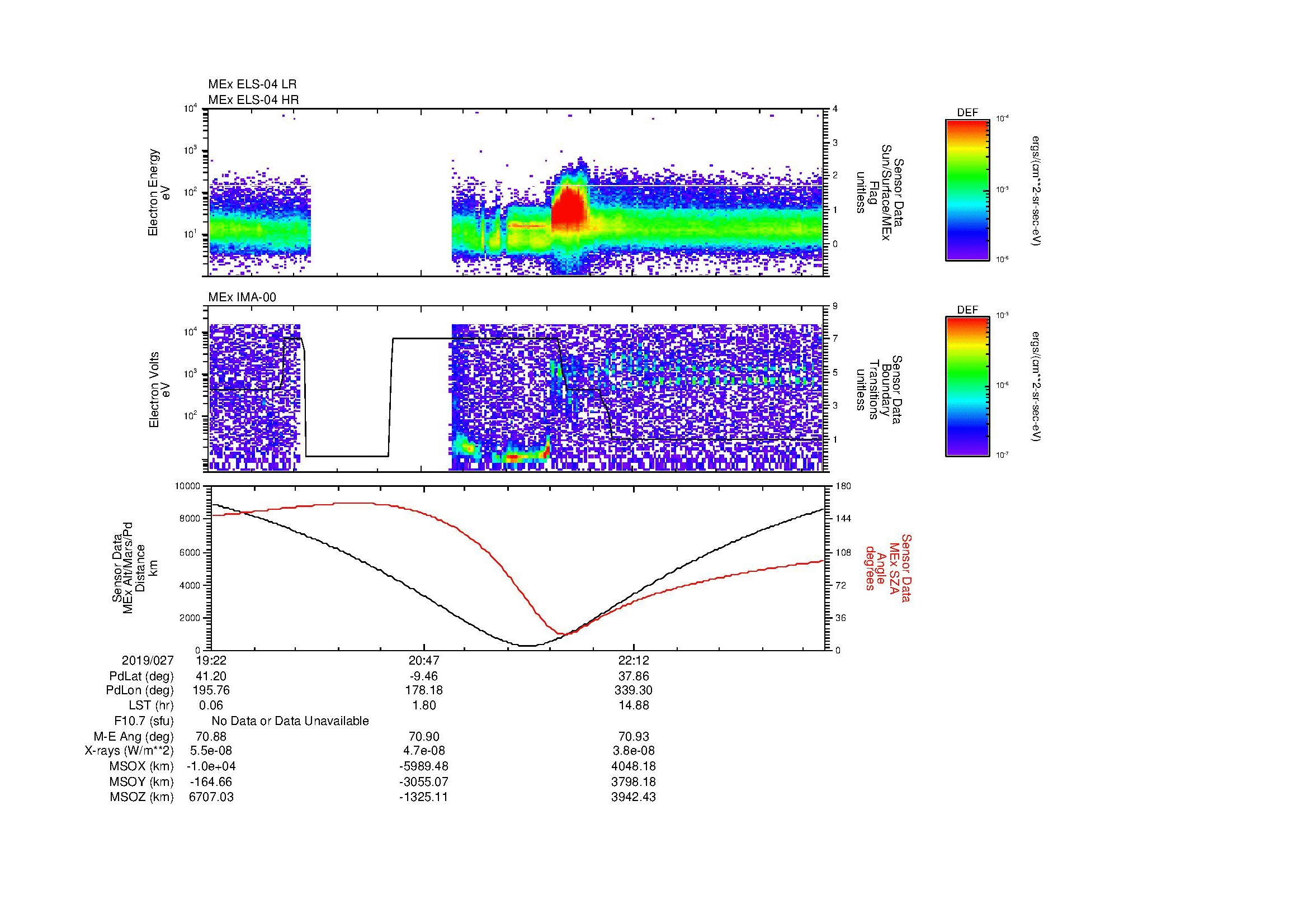Click the PdLat value '-9.46'

tap(424, 676)
